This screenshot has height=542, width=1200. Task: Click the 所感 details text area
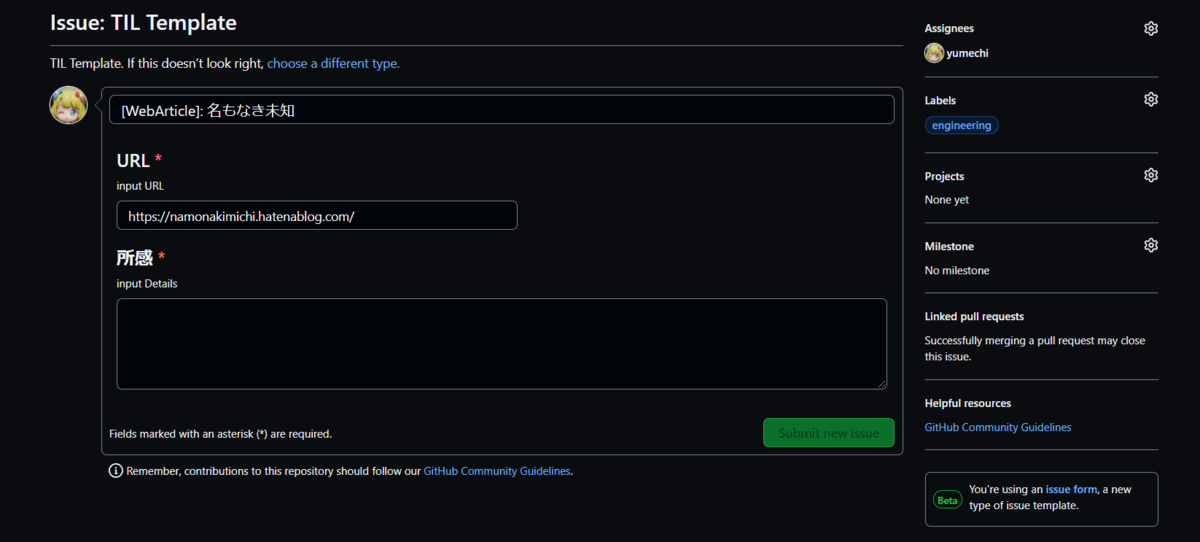pyautogui.click(x=501, y=343)
